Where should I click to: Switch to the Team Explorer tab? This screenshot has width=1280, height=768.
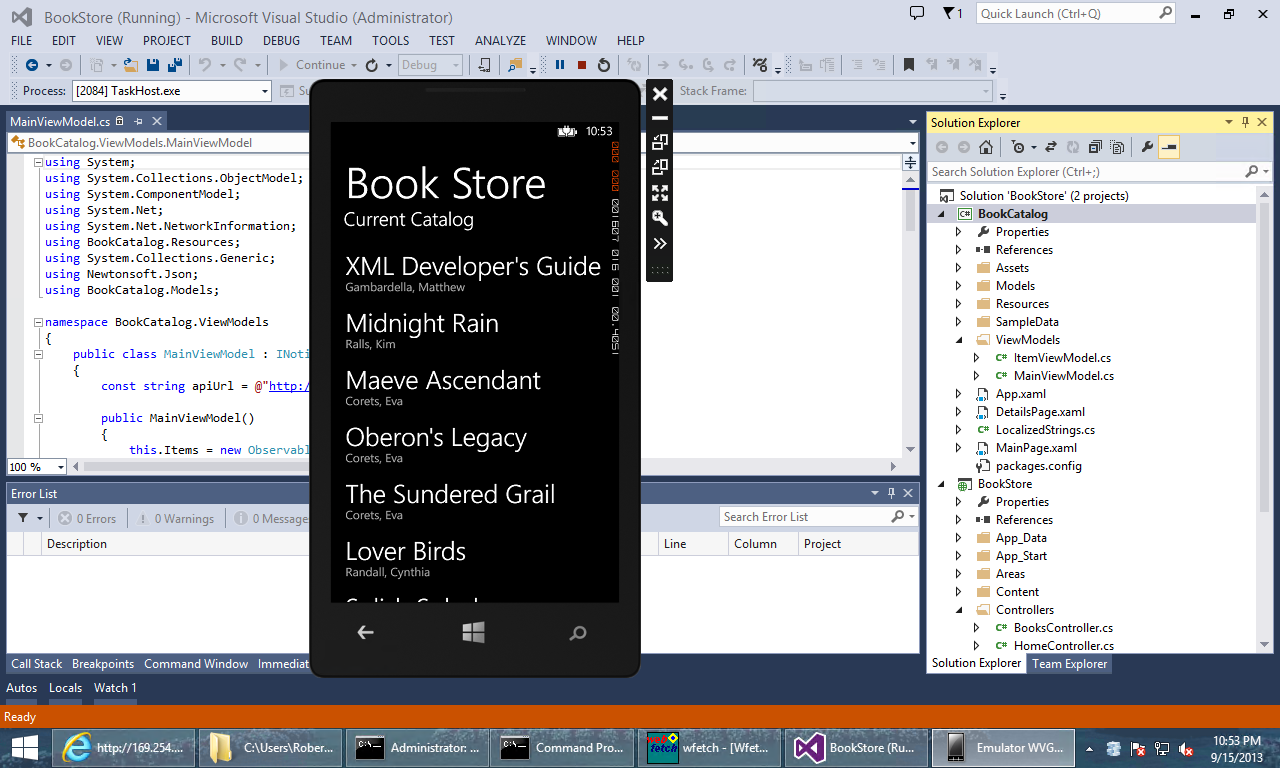click(1069, 663)
